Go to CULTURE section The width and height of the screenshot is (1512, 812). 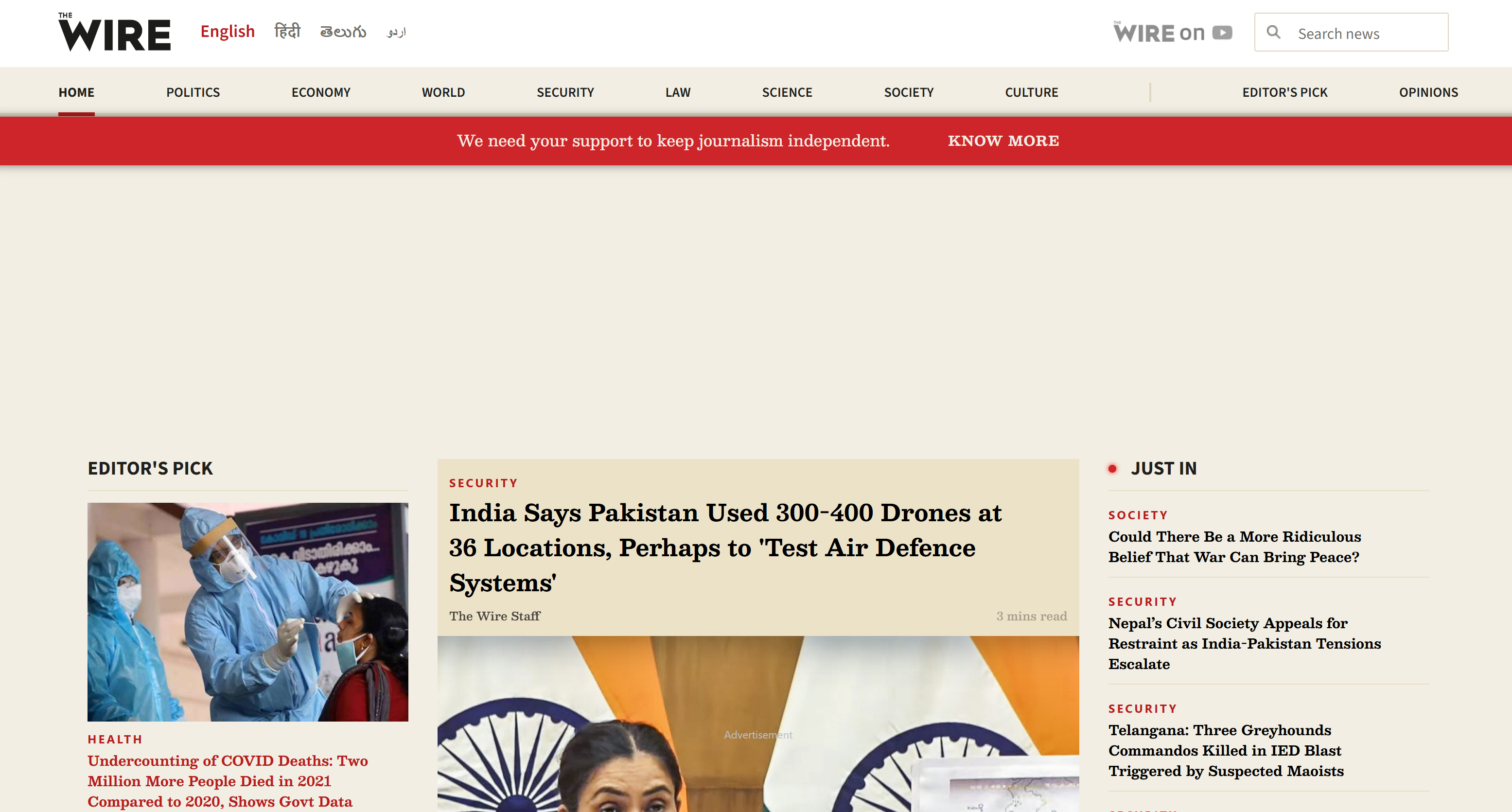1031,92
